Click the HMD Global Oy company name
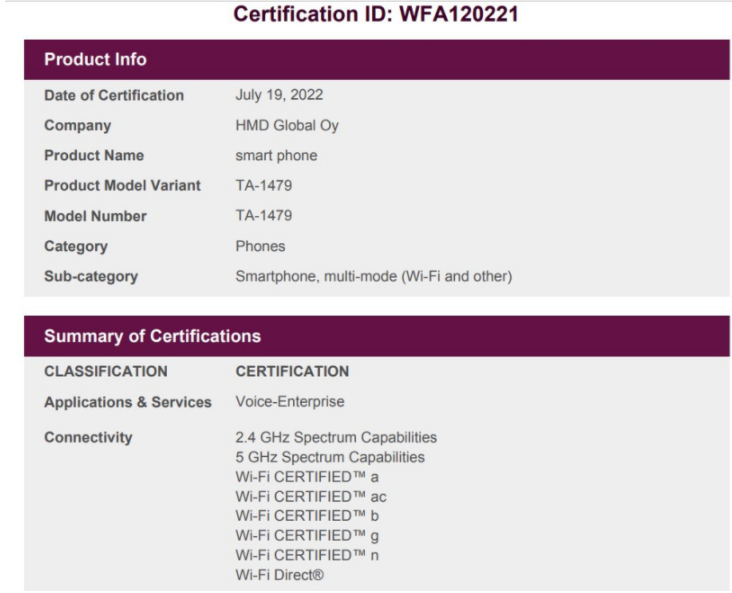The image size is (732, 593). click(x=287, y=126)
